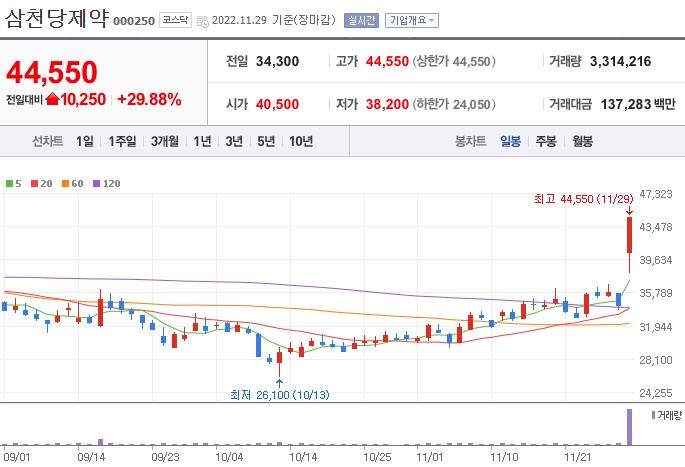
Task: Click the 시가 value 40,500
Action: (277, 104)
